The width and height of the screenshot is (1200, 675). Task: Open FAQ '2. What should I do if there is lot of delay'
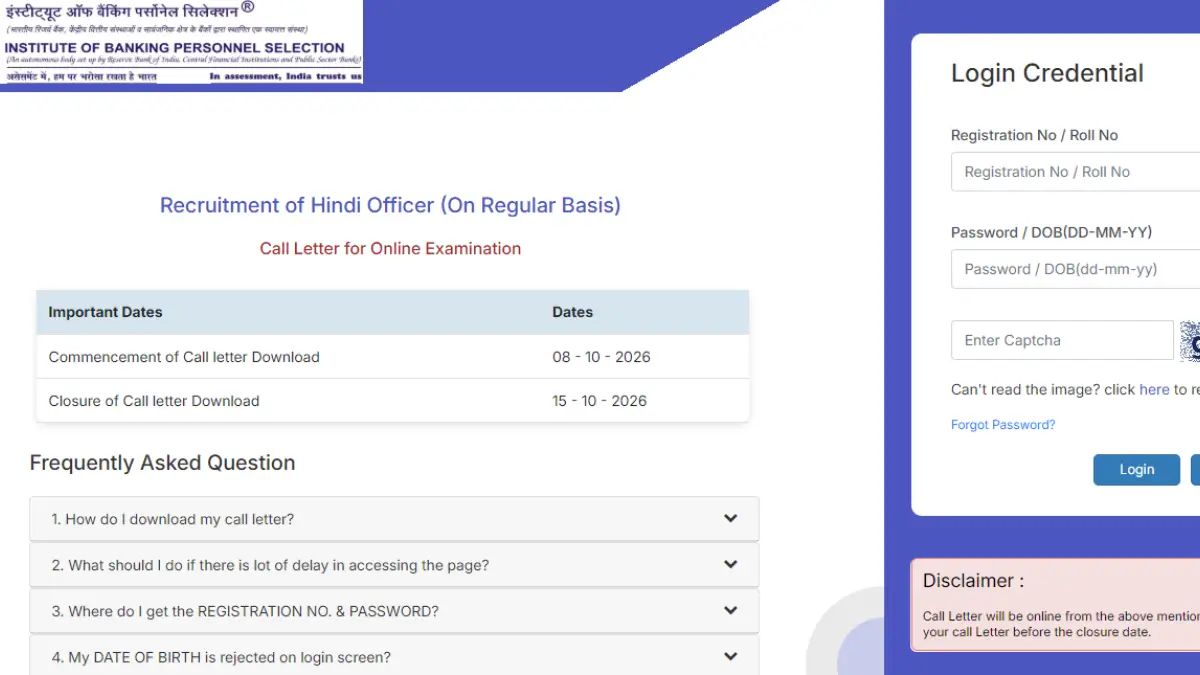click(394, 565)
